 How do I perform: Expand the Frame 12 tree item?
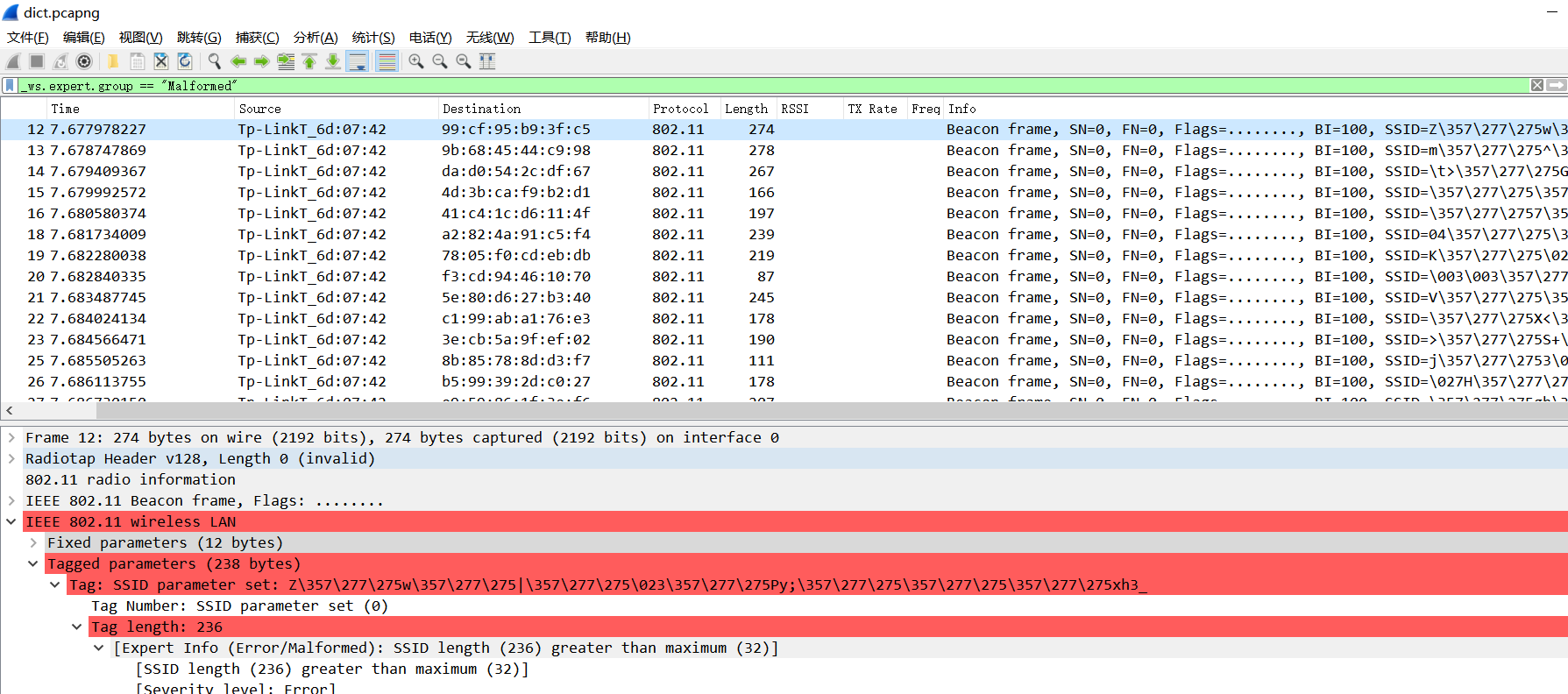coord(11,437)
